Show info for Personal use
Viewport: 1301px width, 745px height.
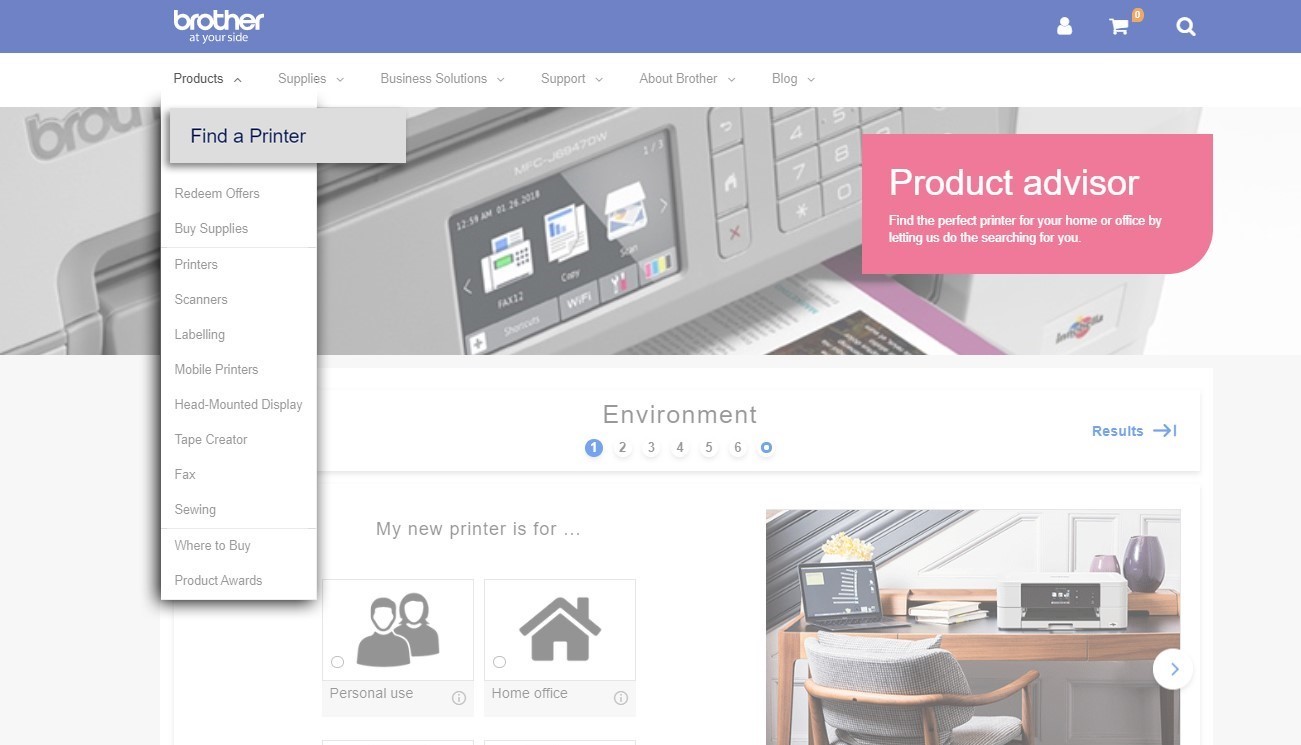(x=459, y=698)
